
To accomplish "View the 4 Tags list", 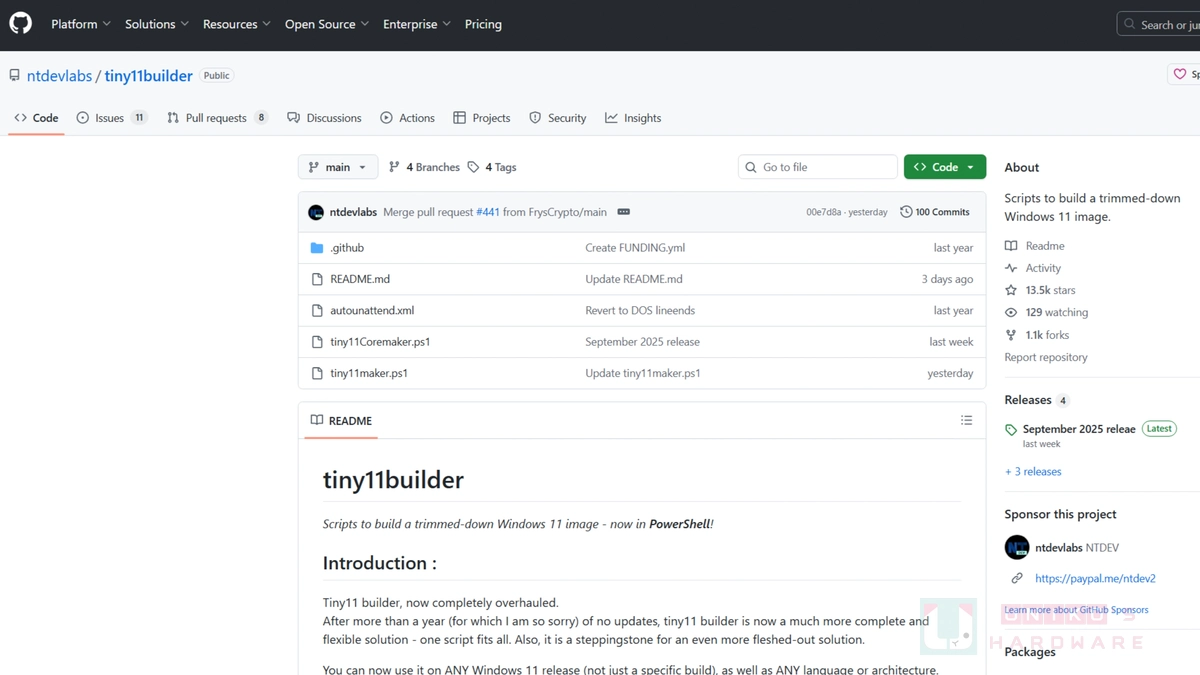I will click(492, 167).
